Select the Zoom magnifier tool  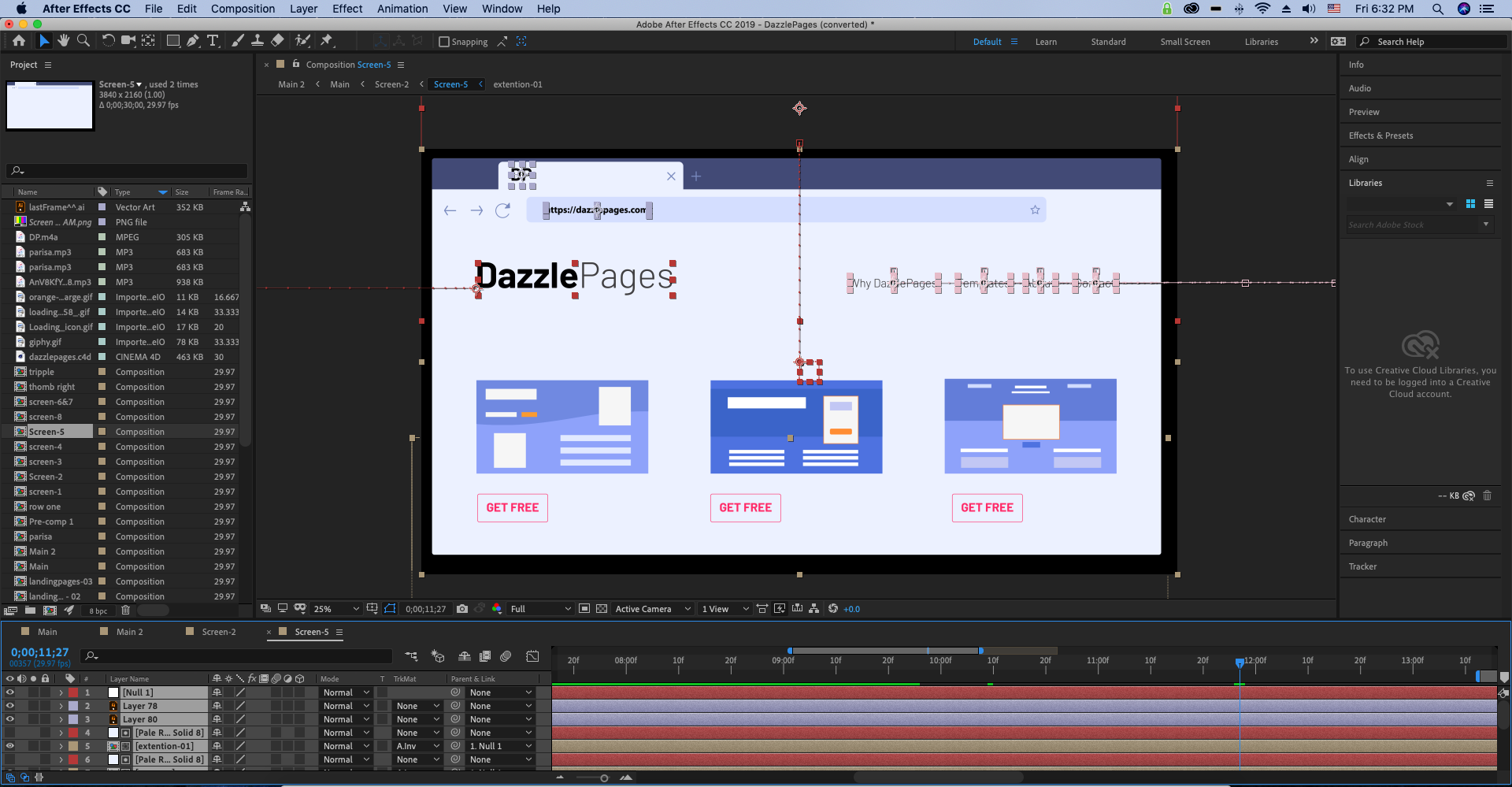click(x=83, y=41)
